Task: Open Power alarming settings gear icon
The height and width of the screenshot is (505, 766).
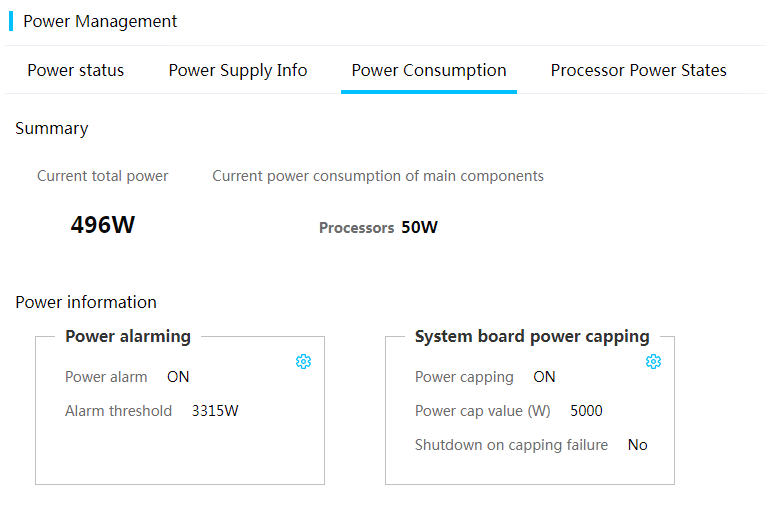Action: click(303, 361)
